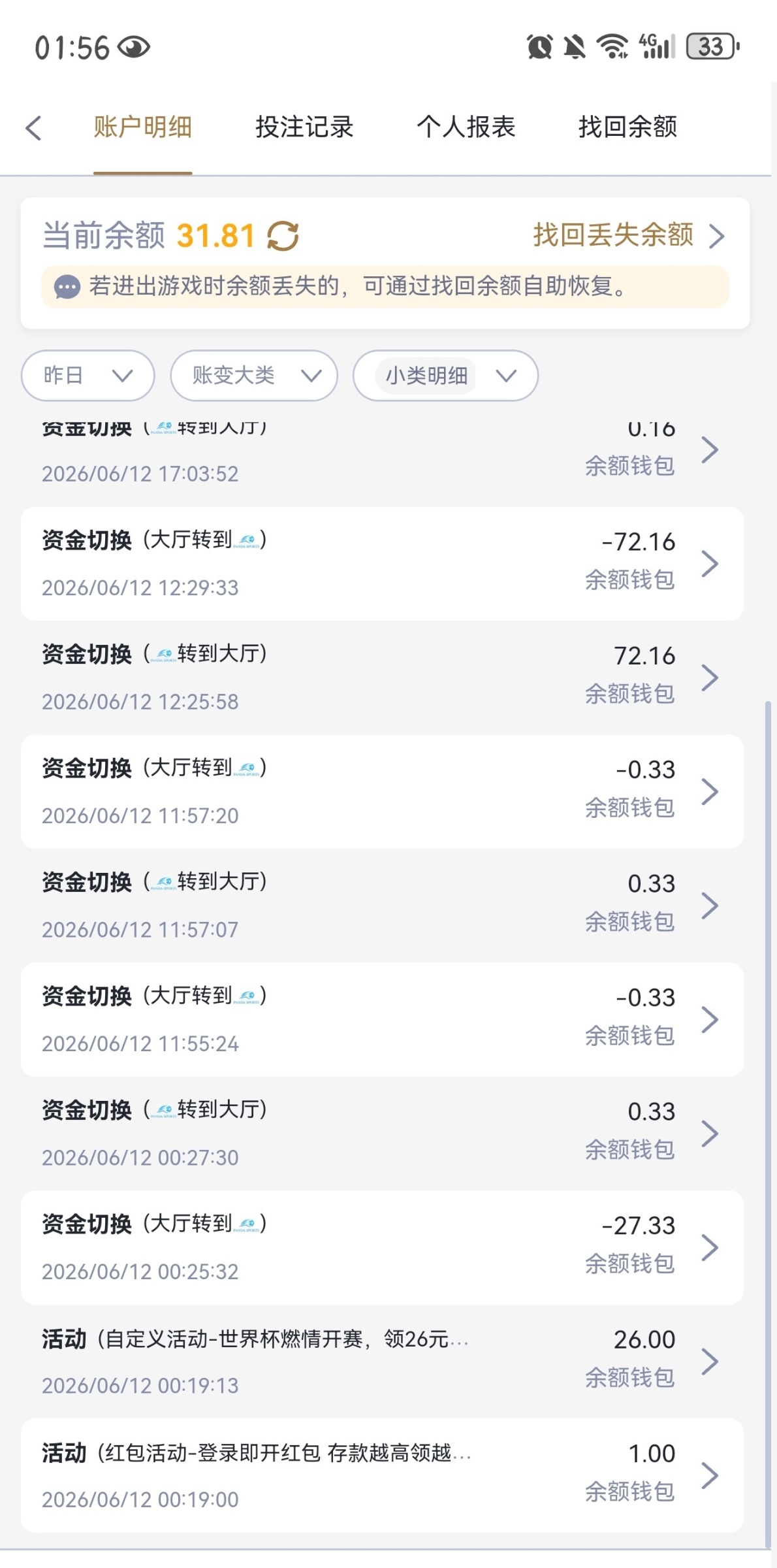Switch to the 个人报表 tab
This screenshot has height=1568, width=777.
pyautogui.click(x=466, y=127)
